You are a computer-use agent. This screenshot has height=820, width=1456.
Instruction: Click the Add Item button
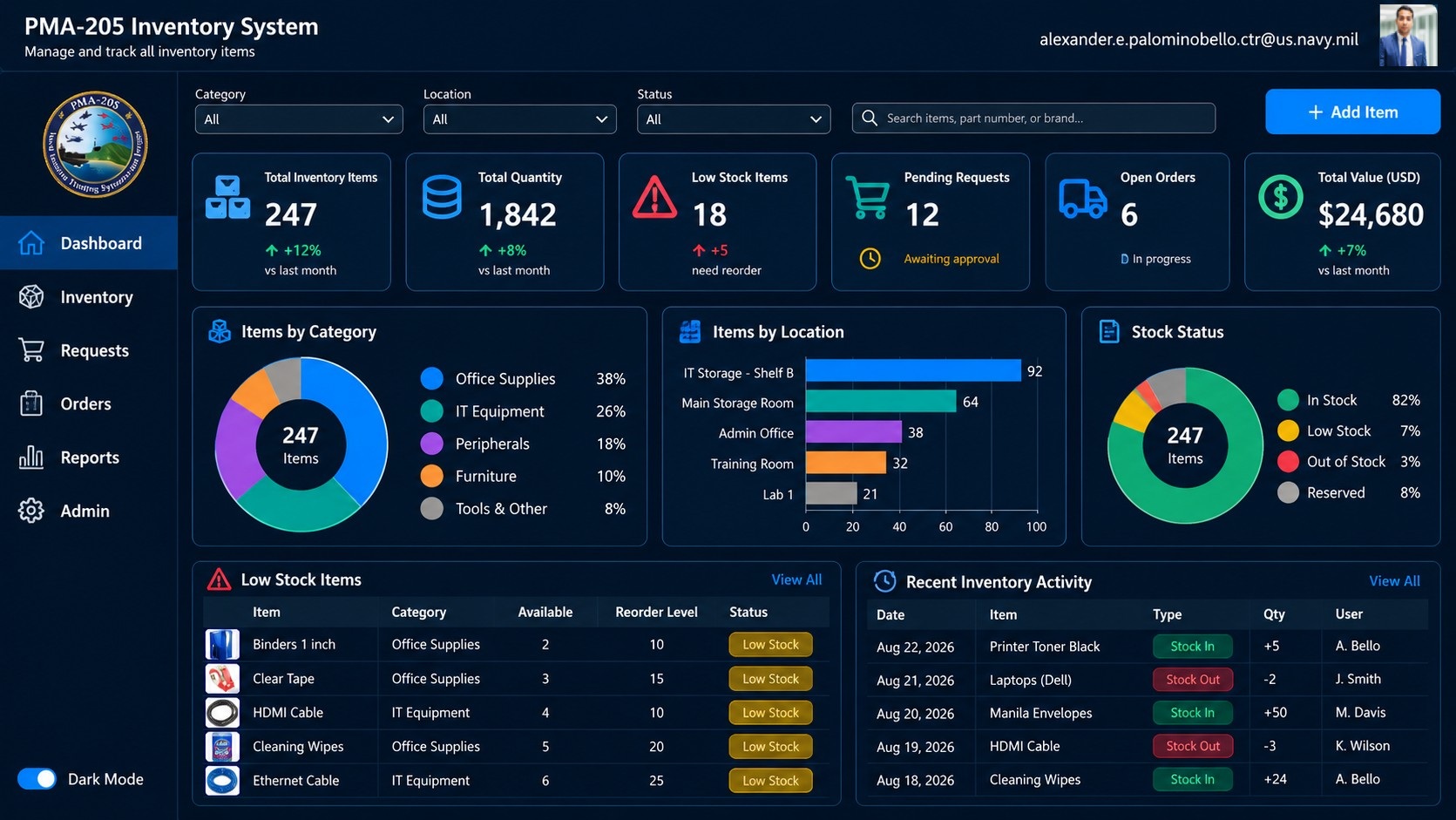(x=1352, y=112)
